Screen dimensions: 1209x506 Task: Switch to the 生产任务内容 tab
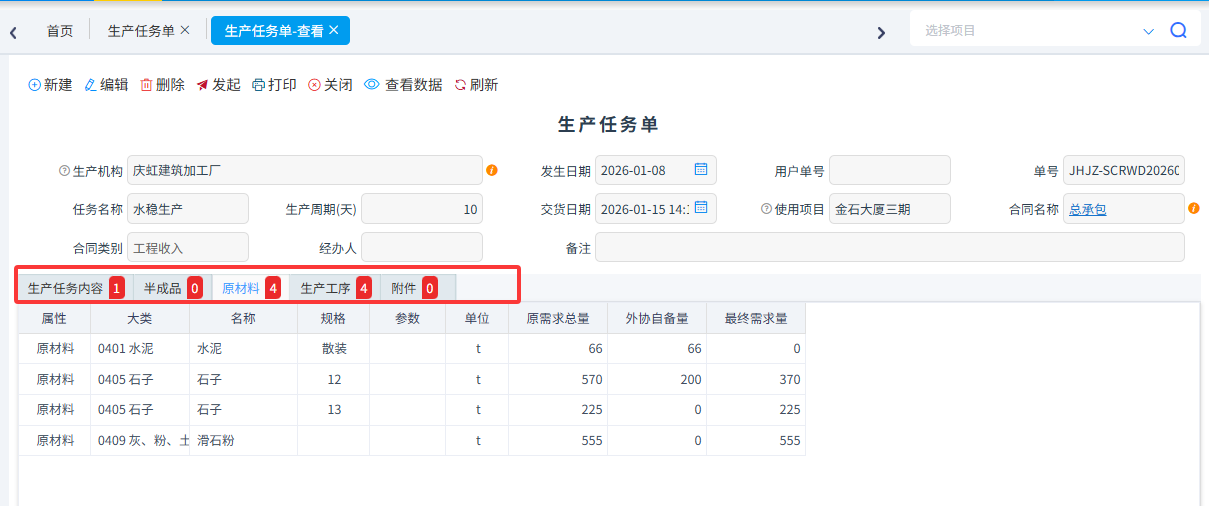65,288
